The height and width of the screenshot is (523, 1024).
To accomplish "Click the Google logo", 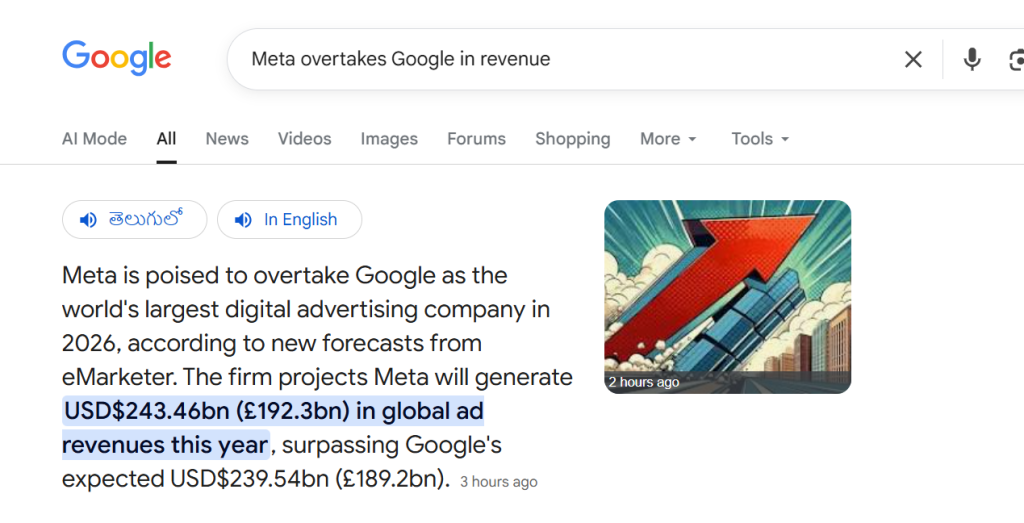I will pos(116,58).
